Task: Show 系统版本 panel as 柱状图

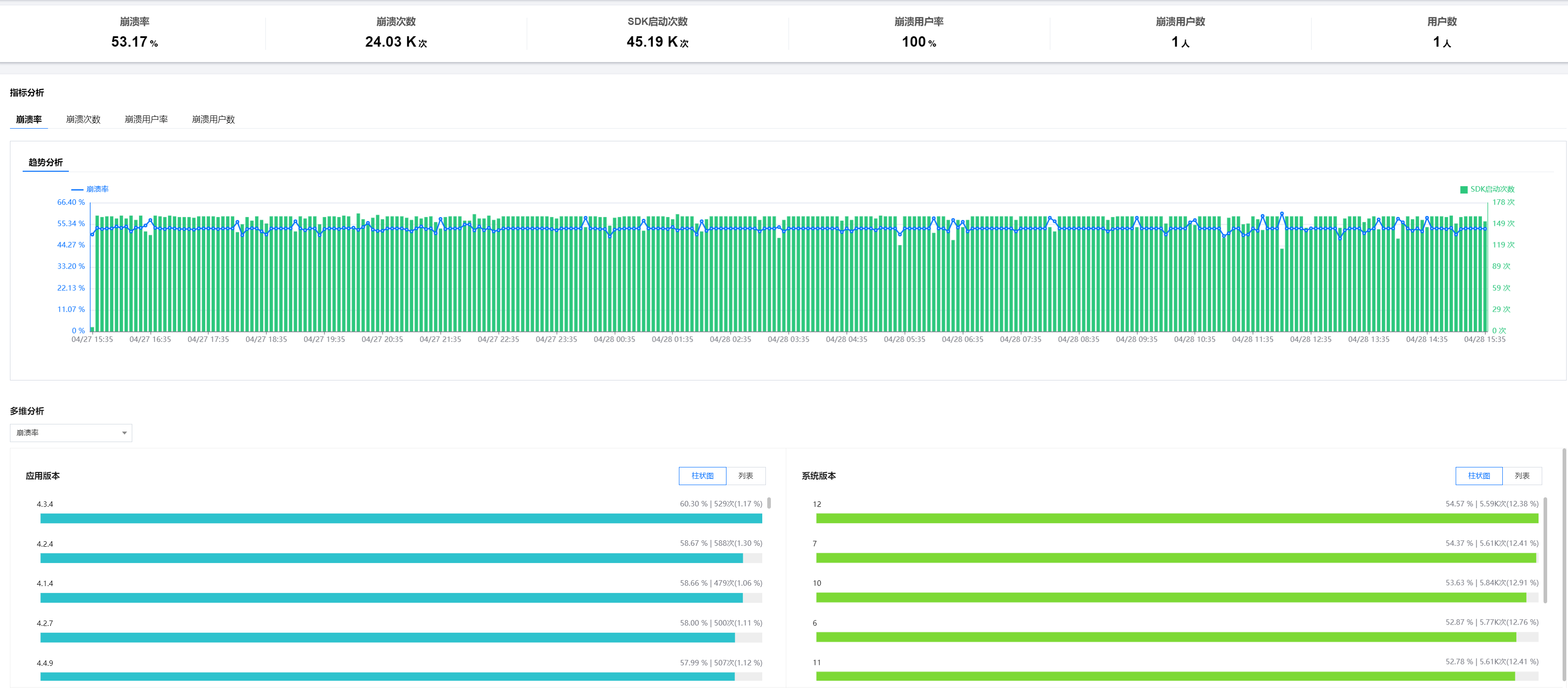Action: click(x=1478, y=476)
